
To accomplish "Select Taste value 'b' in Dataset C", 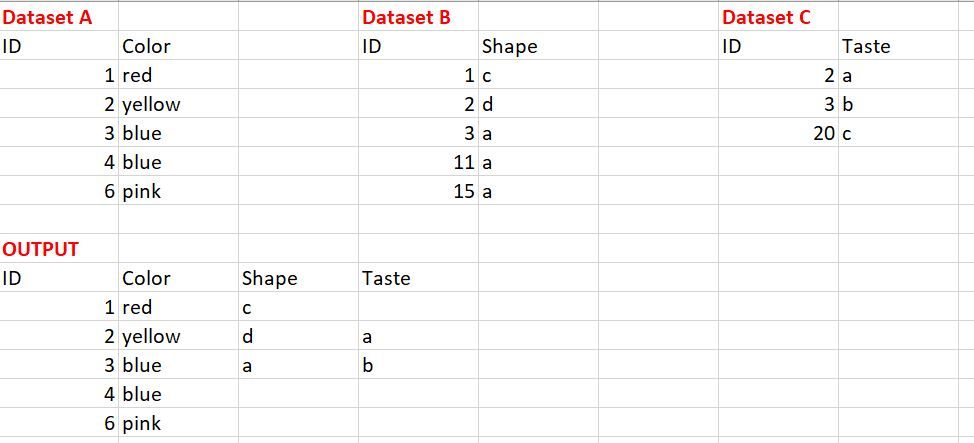I will point(848,104).
